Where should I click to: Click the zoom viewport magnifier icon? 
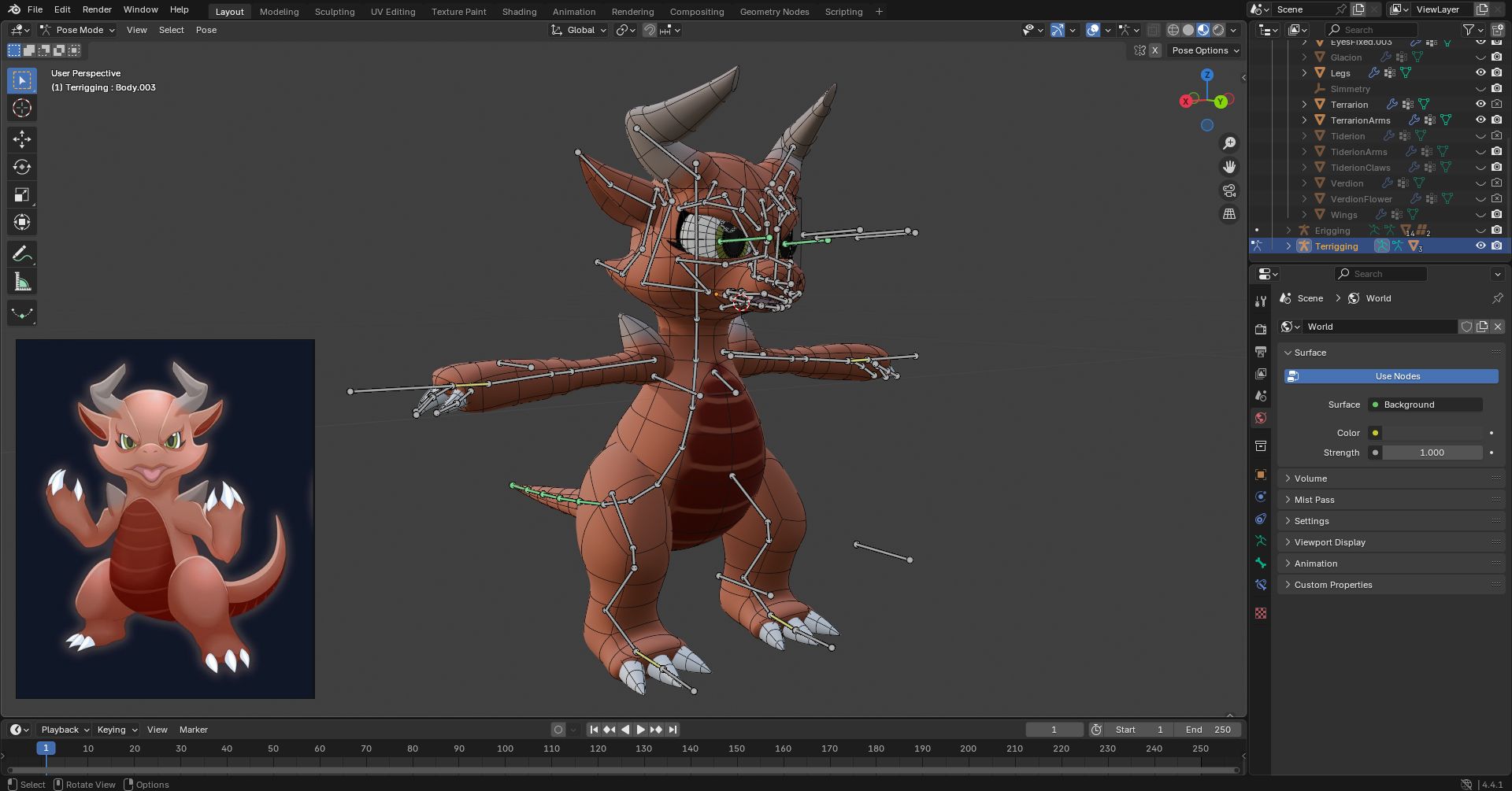point(1229,143)
